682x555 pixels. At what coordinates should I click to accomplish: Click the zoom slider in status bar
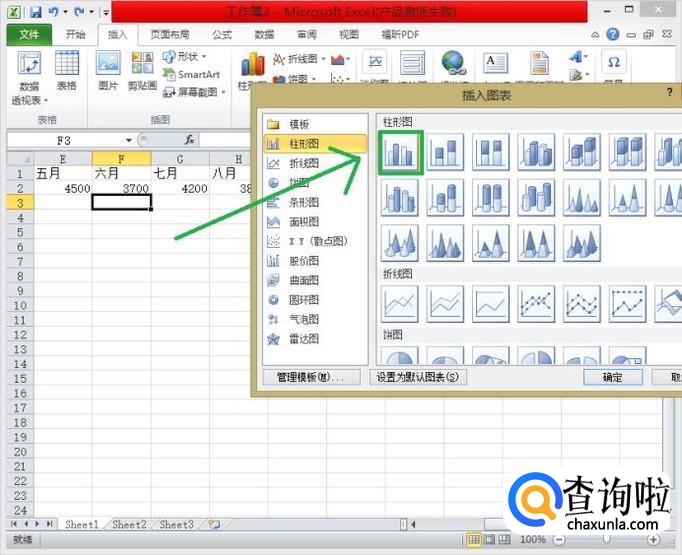pyautogui.click(x=605, y=540)
